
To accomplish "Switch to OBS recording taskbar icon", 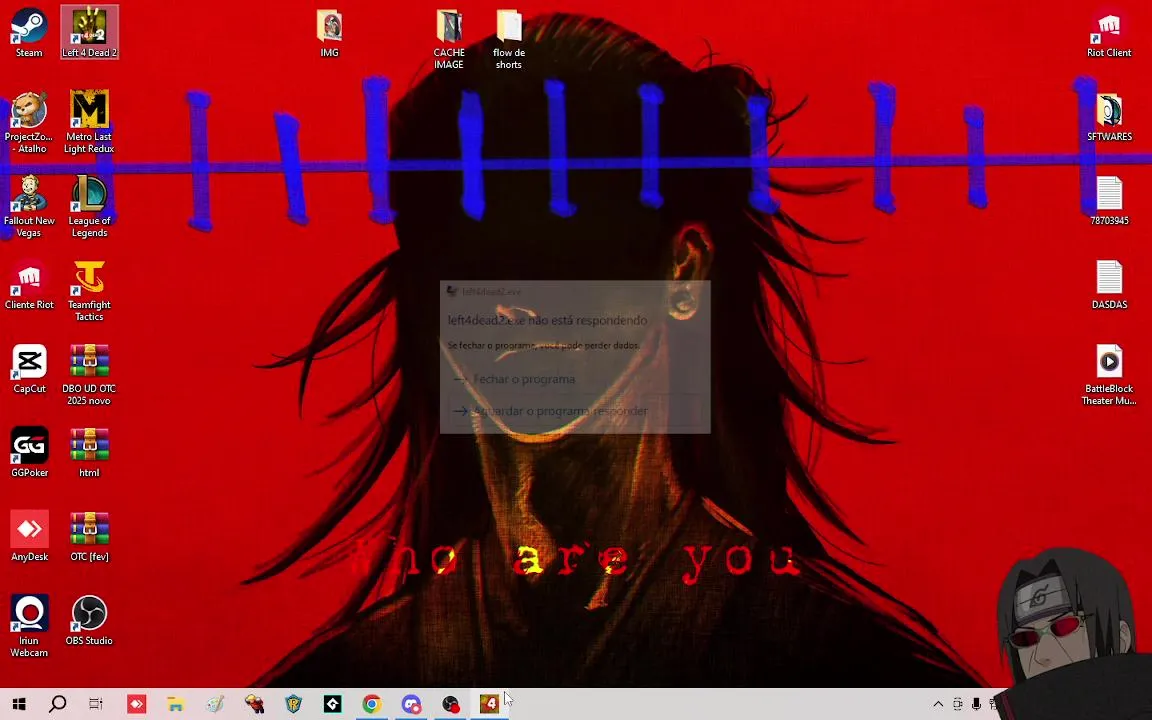I will tap(450, 704).
